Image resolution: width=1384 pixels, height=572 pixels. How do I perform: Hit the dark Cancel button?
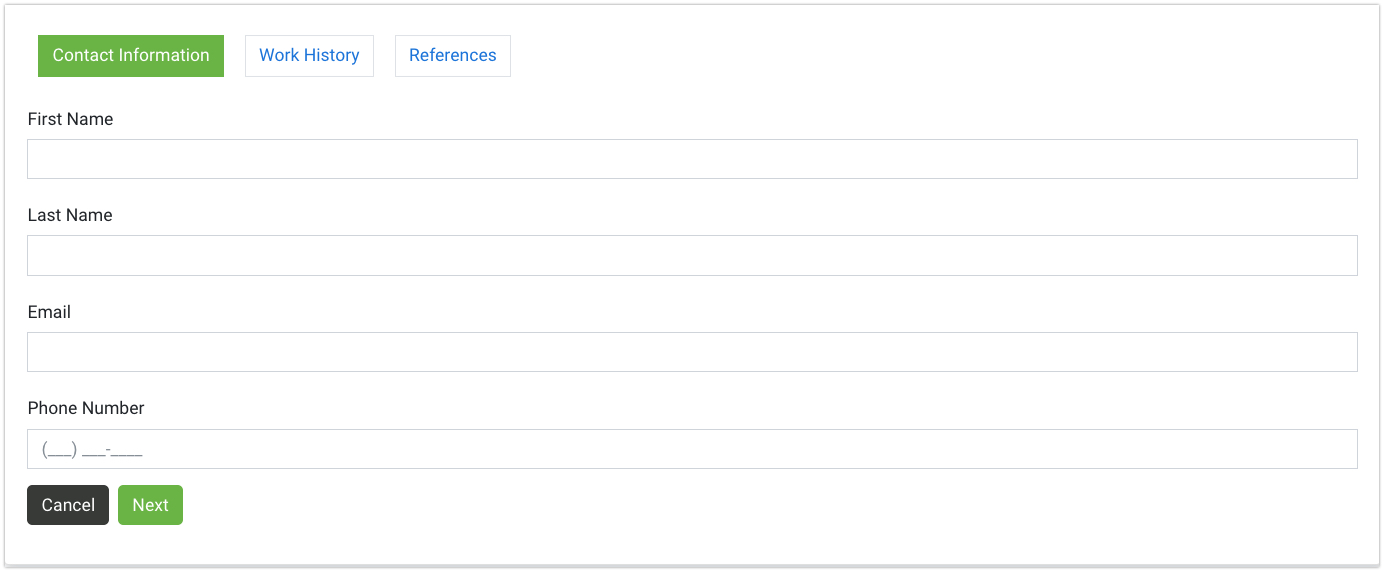pos(68,505)
